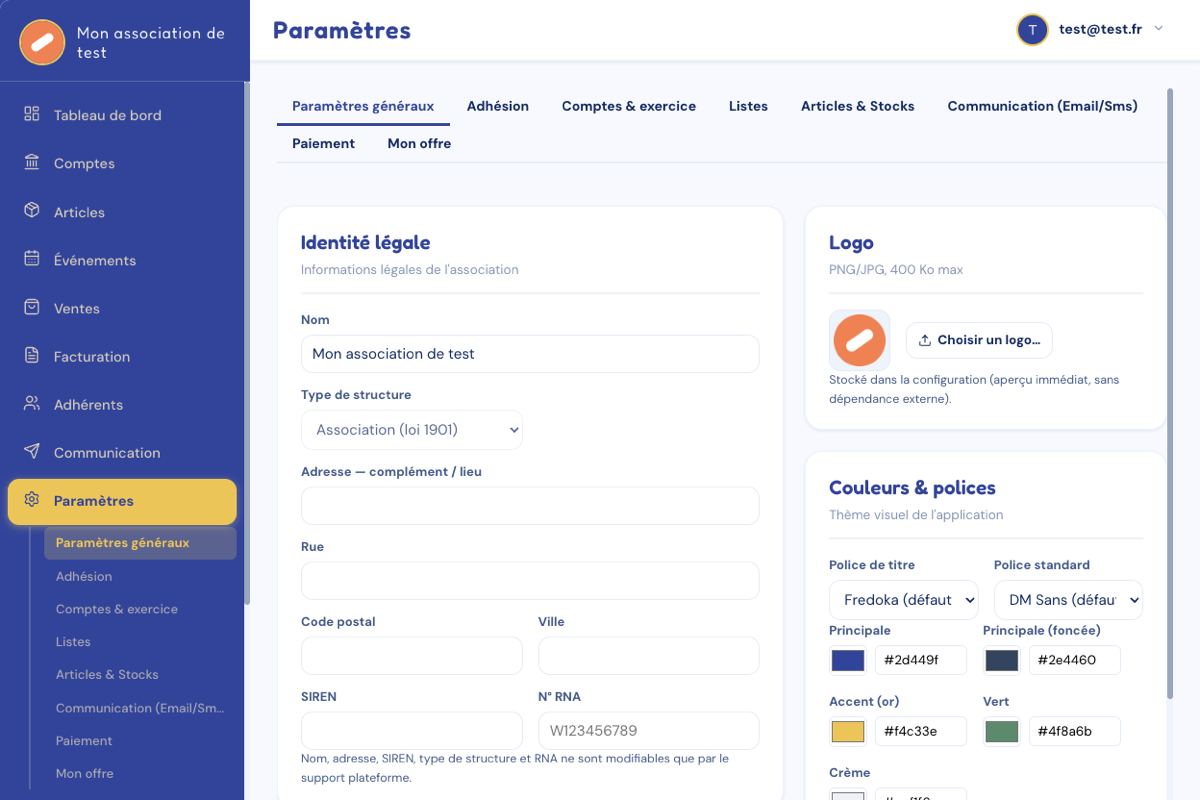Click the Facturation document icon
Image resolution: width=1200 pixels, height=800 pixels.
(x=32, y=355)
